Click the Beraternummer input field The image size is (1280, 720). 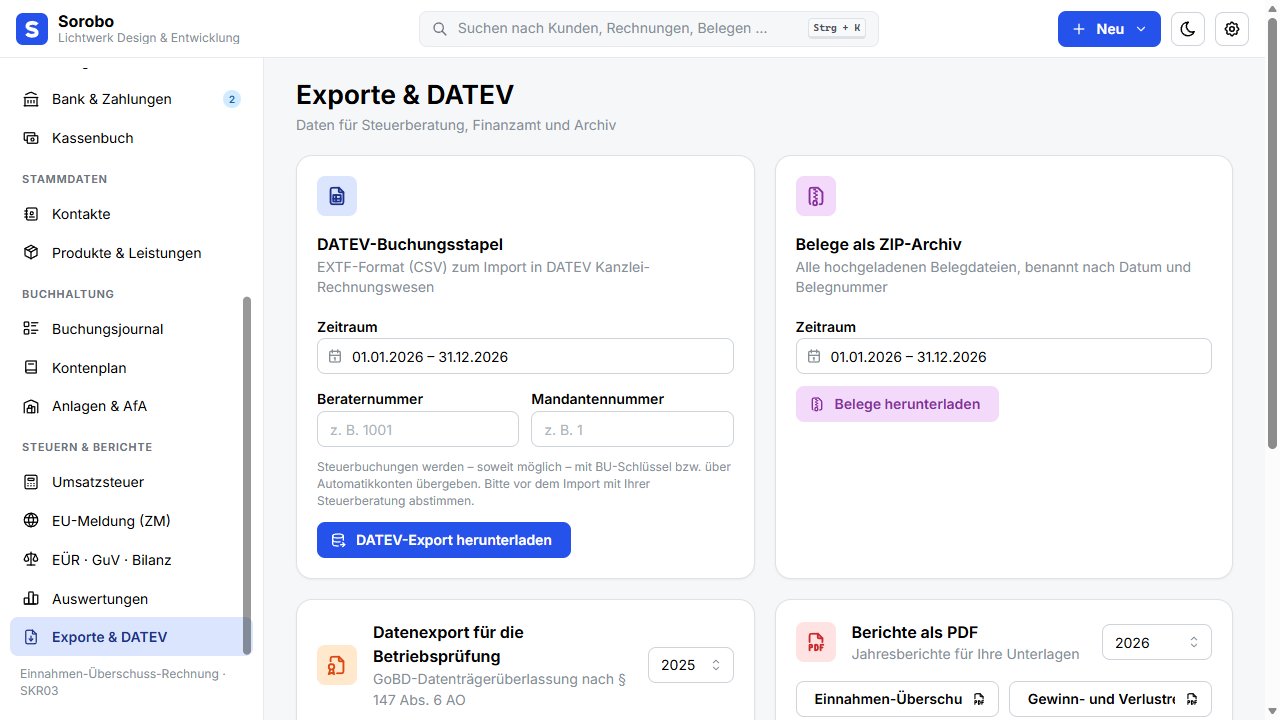[418, 430]
